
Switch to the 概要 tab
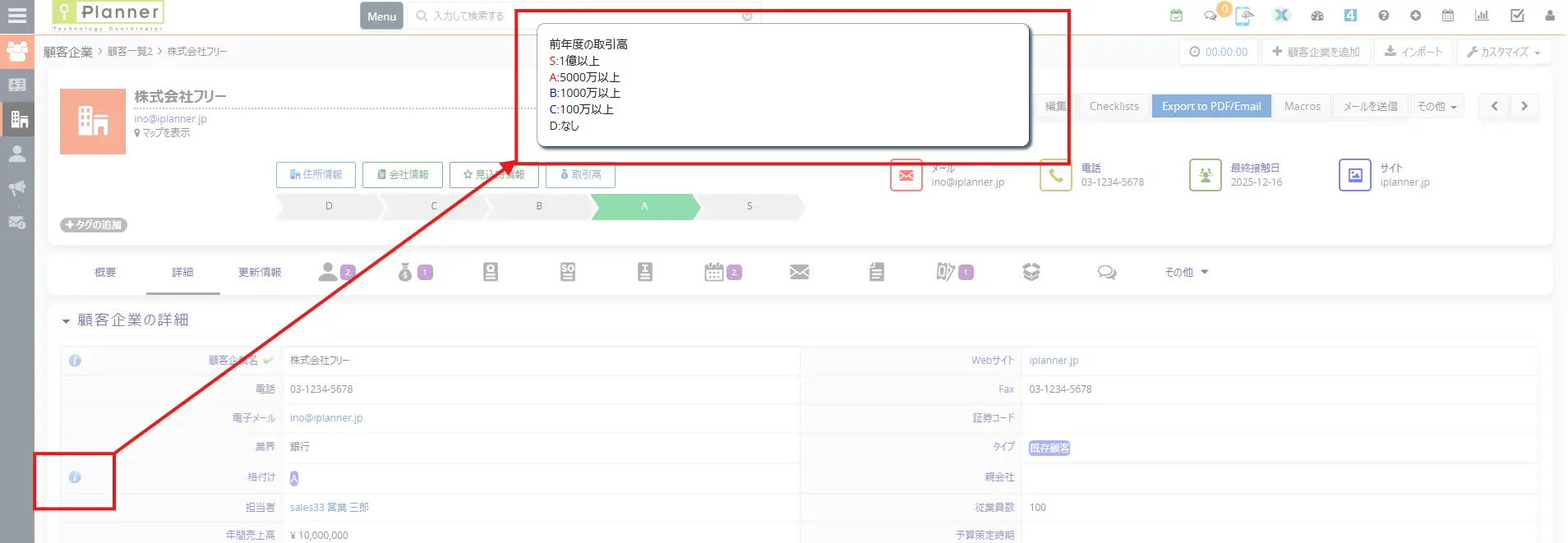coord(105,273)
